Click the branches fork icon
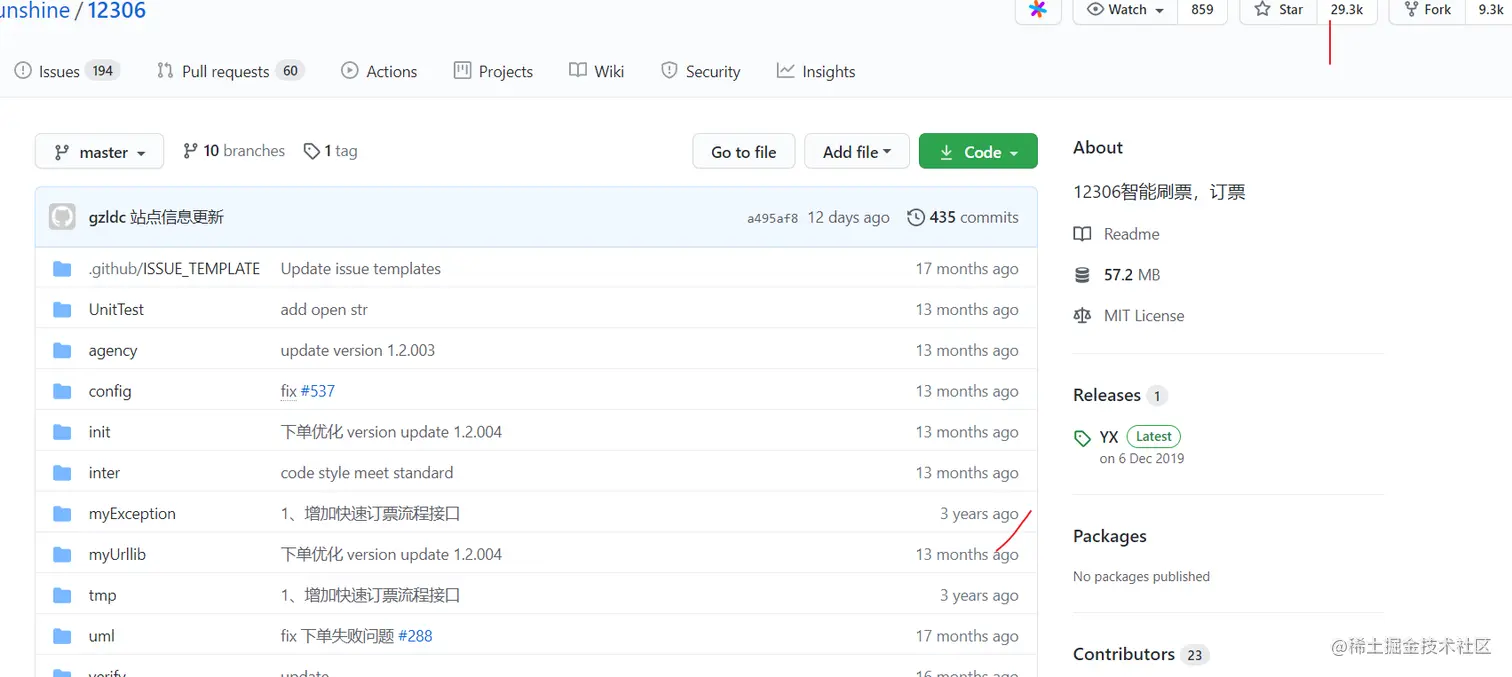This screenshot has width=1512, height=677. 190,151
